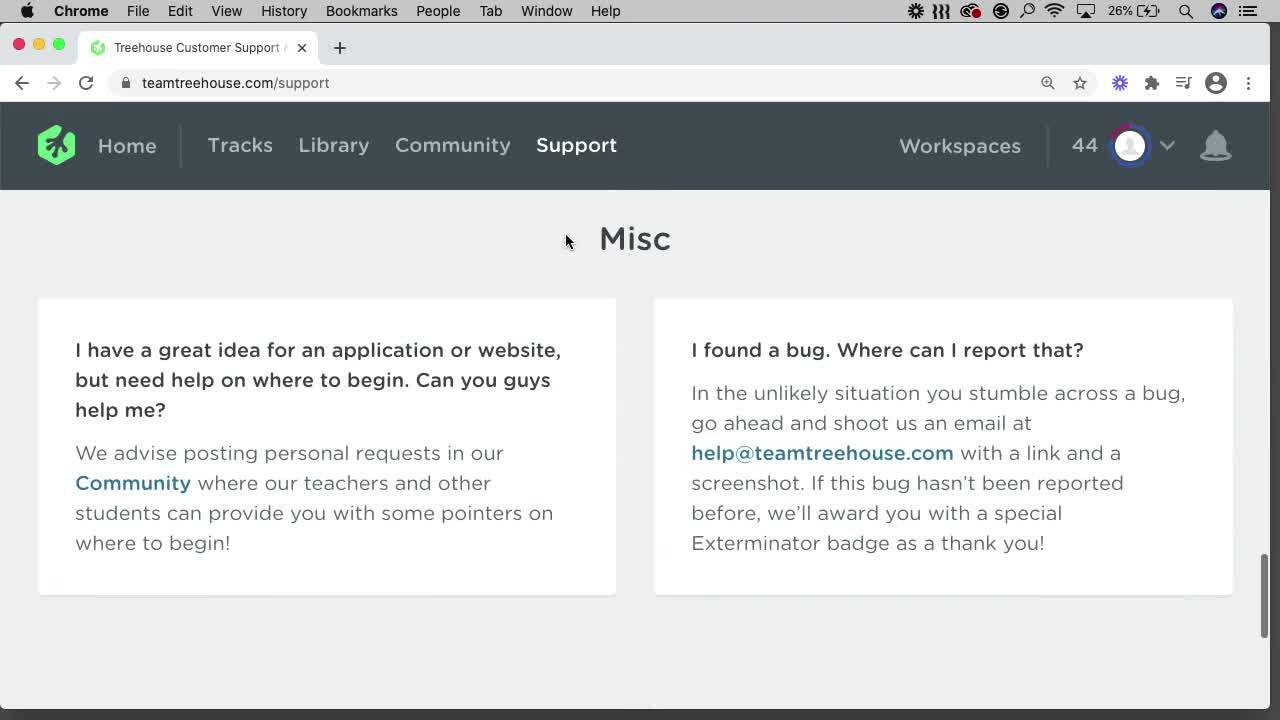
Task: Click the points counter showing 44
Action: [1084, 145]
